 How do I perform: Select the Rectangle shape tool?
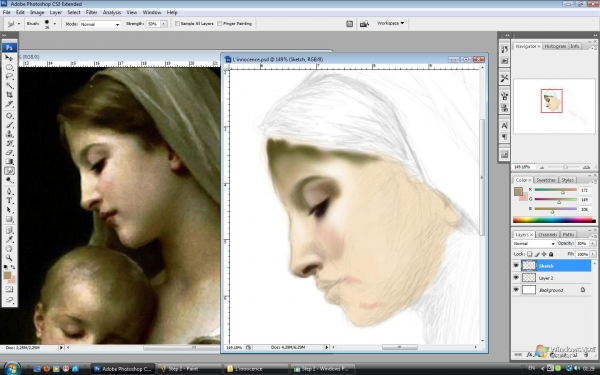tap(9, 219)
